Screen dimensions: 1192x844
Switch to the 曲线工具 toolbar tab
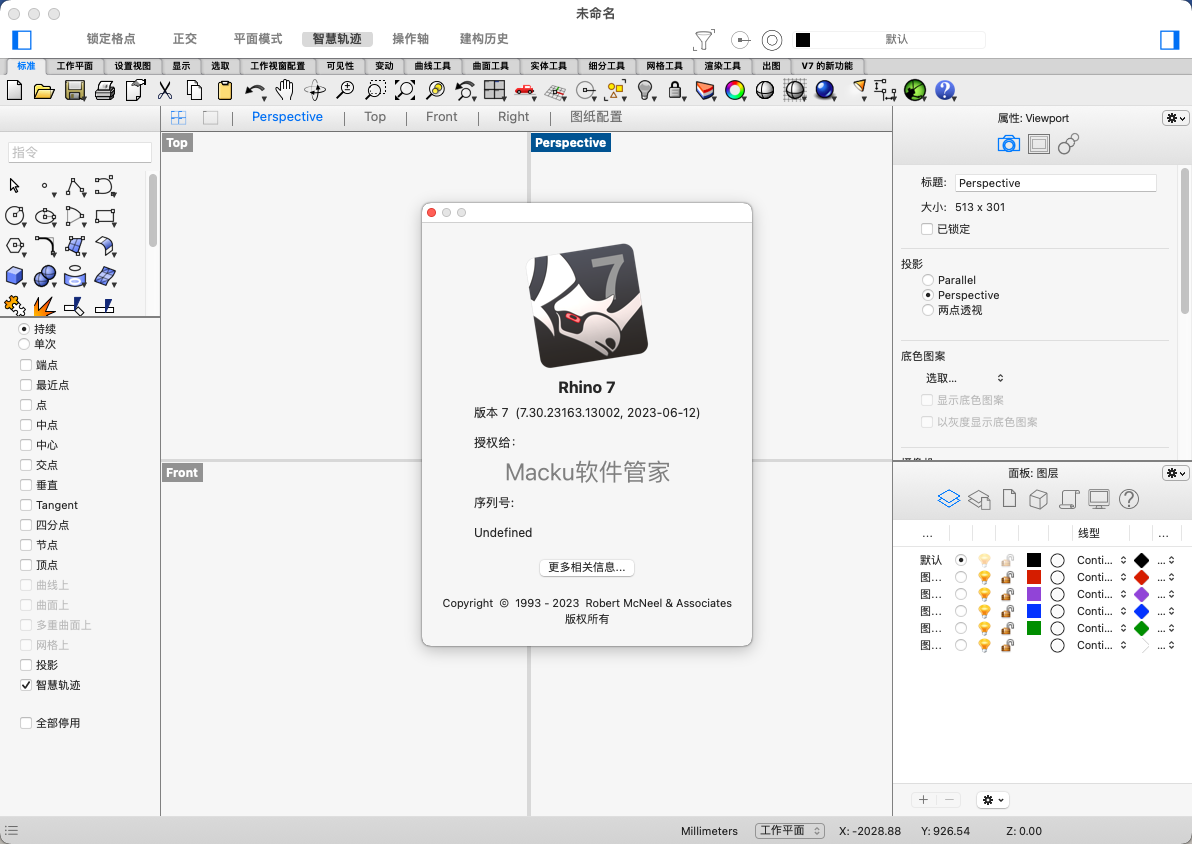[x=433, y=66]
